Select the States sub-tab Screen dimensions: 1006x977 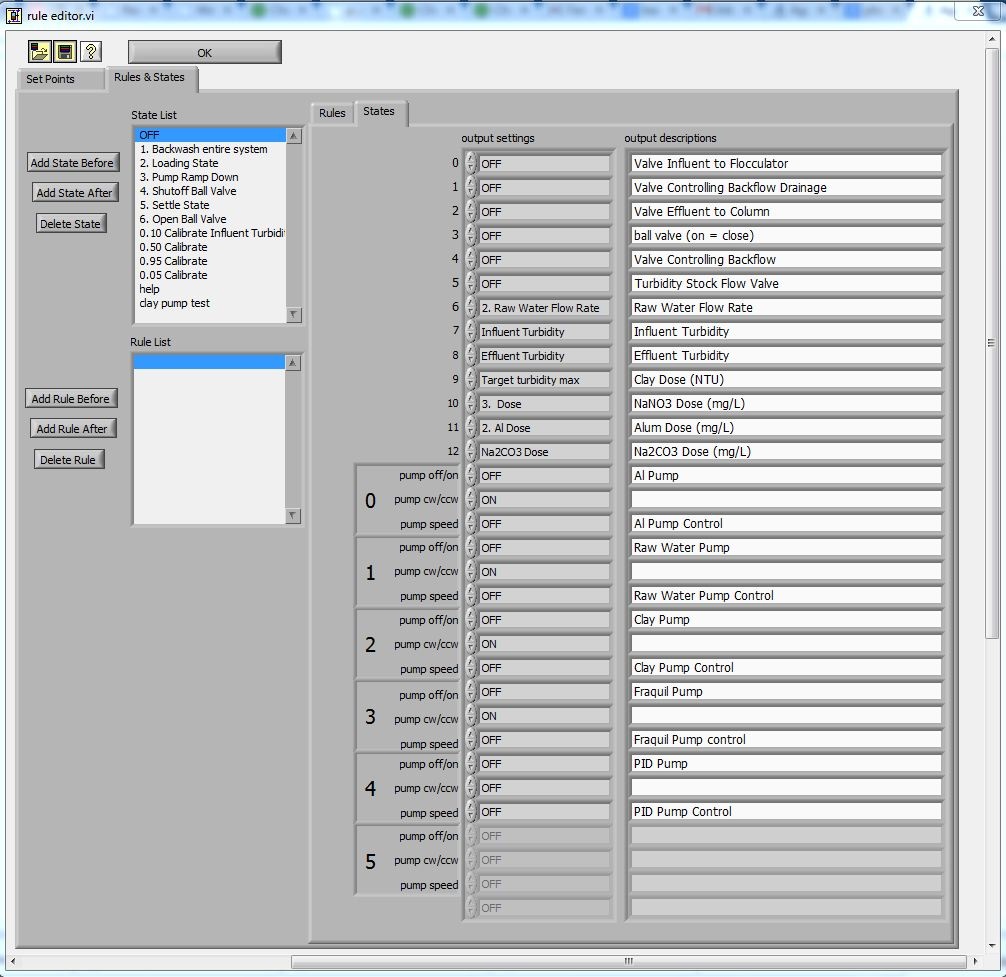click(379, 112)
